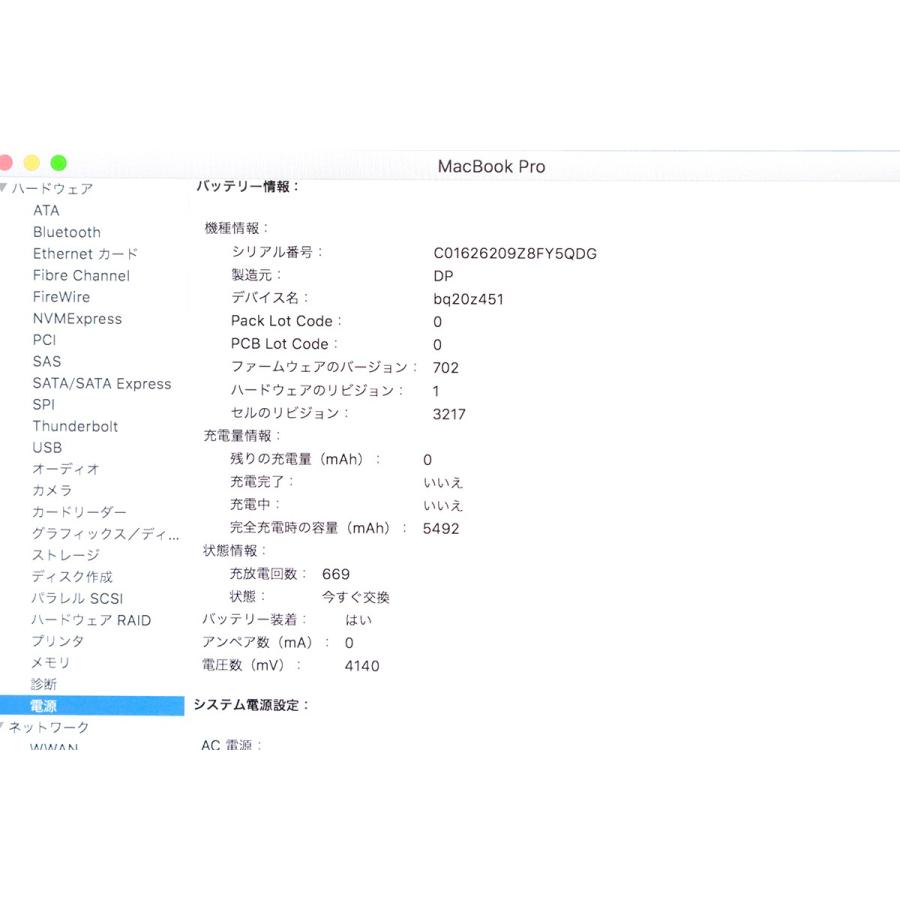Open the Ethernet カード entry

(x=85, y=254)
